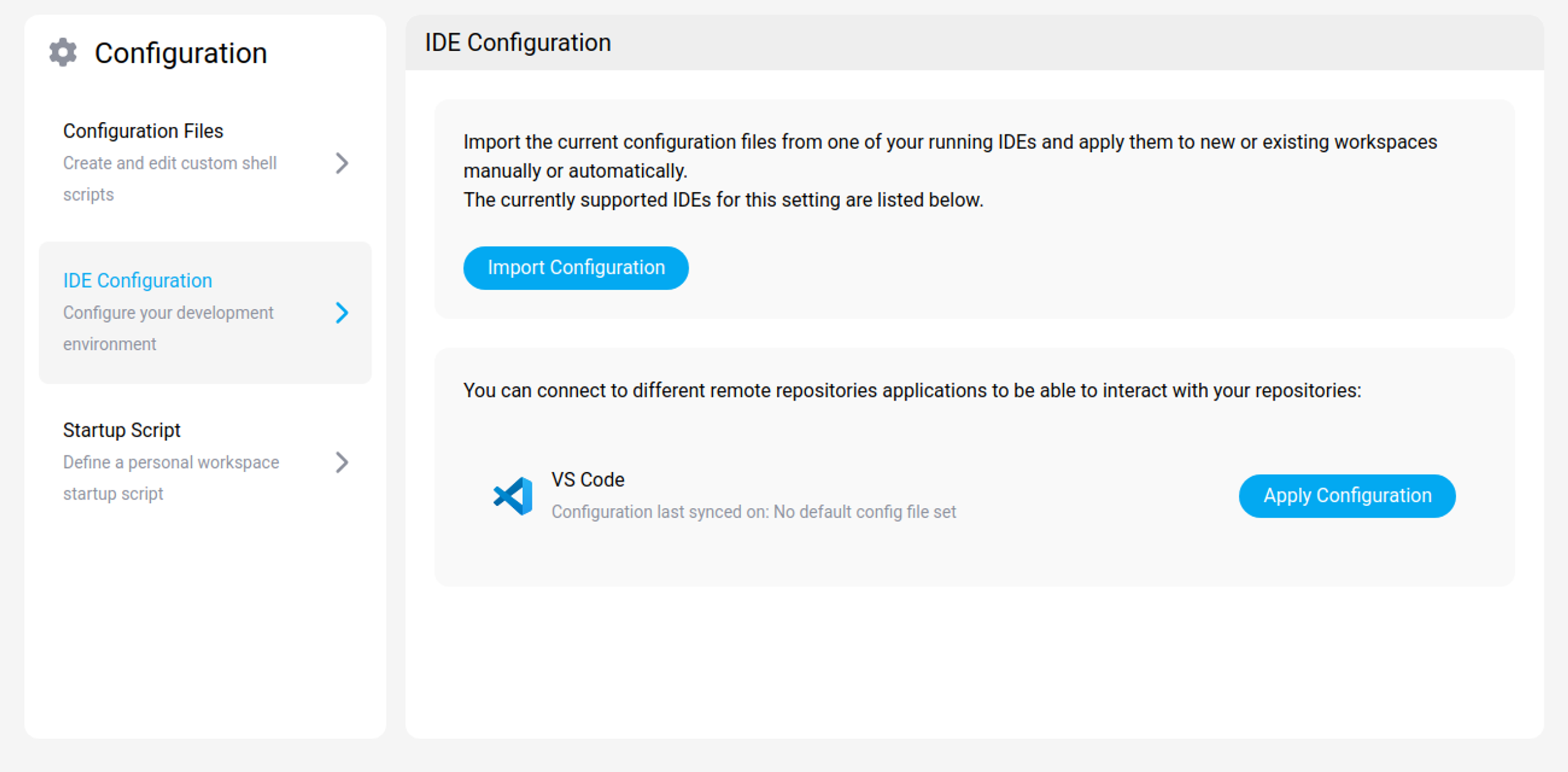Click the Import Configuration button
This screenshot has height=772, width=1568.
pyautogui.click(x=575, y=268)
